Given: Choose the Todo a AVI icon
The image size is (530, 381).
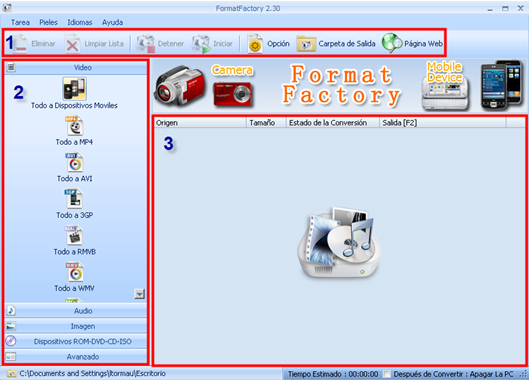Looking at the screenshot, I should click(74, 162).
